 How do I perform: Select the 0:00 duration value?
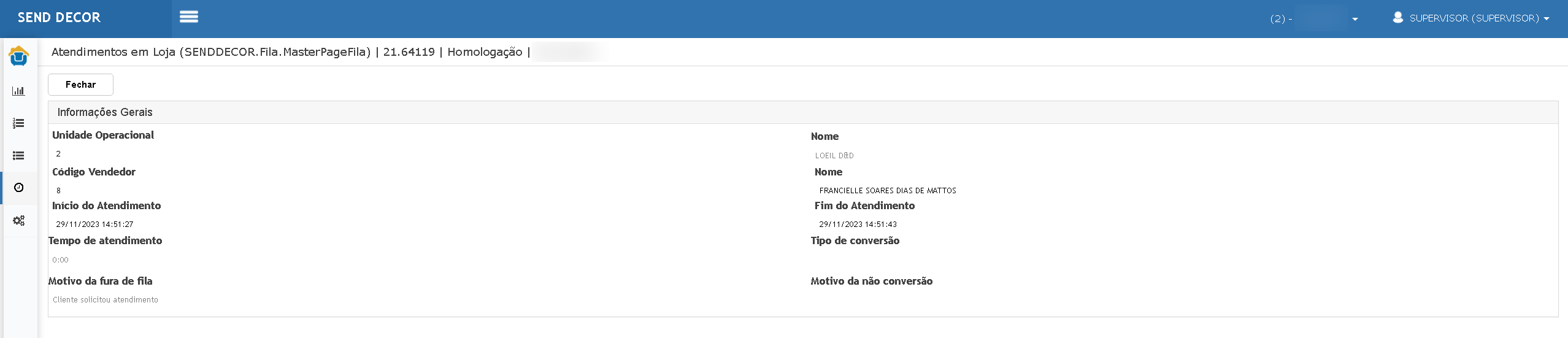(x=60, y=260)
